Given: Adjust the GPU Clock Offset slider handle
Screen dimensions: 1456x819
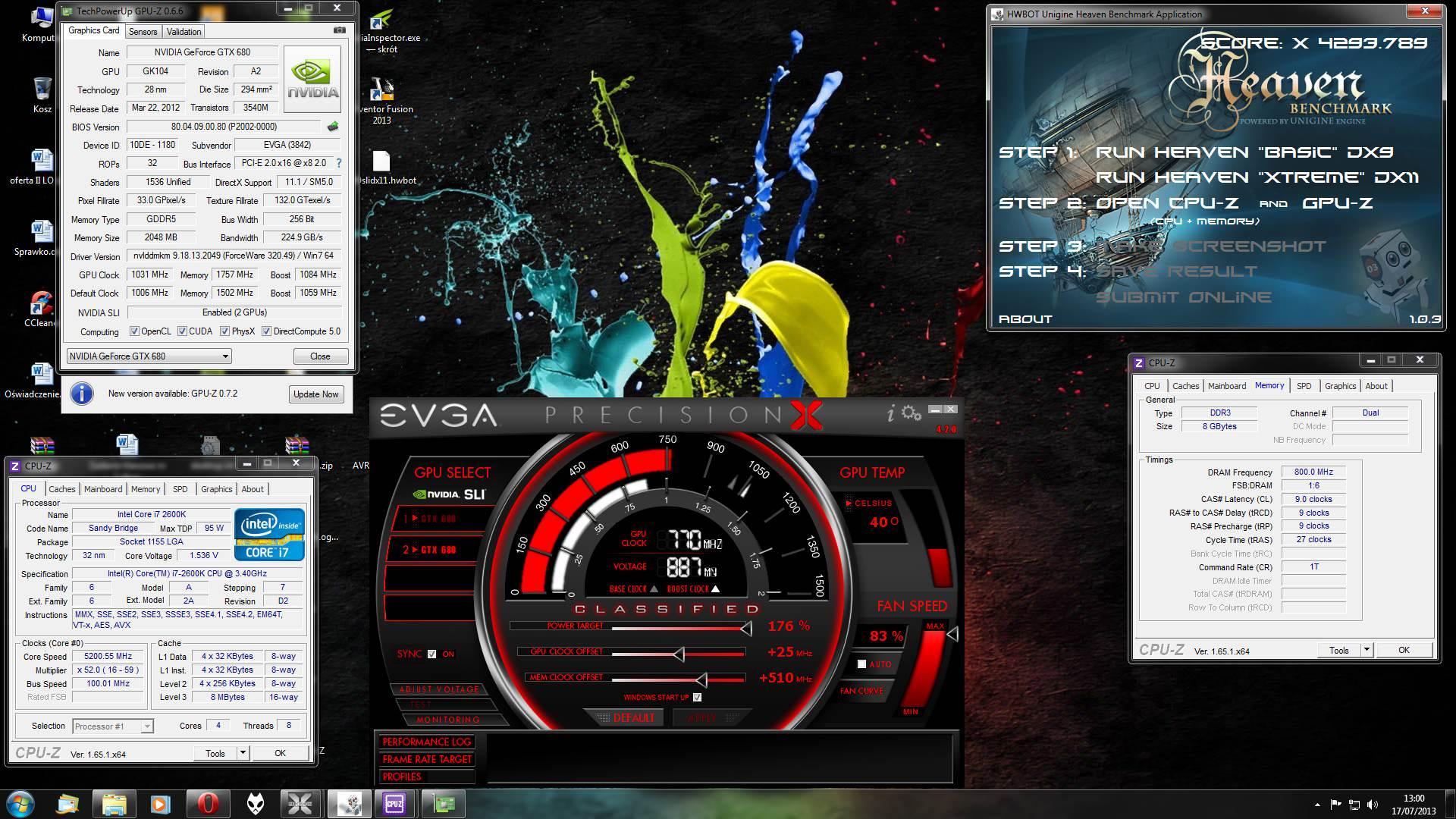Looking at the screenshot, I should coord(679,654).
